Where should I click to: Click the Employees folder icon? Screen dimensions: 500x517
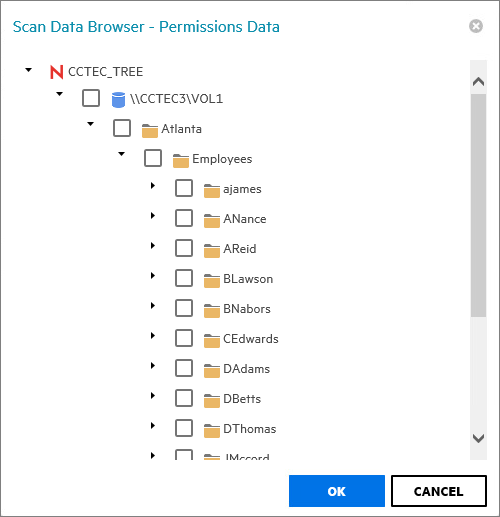pyautogui.click(x=181, y=160)
